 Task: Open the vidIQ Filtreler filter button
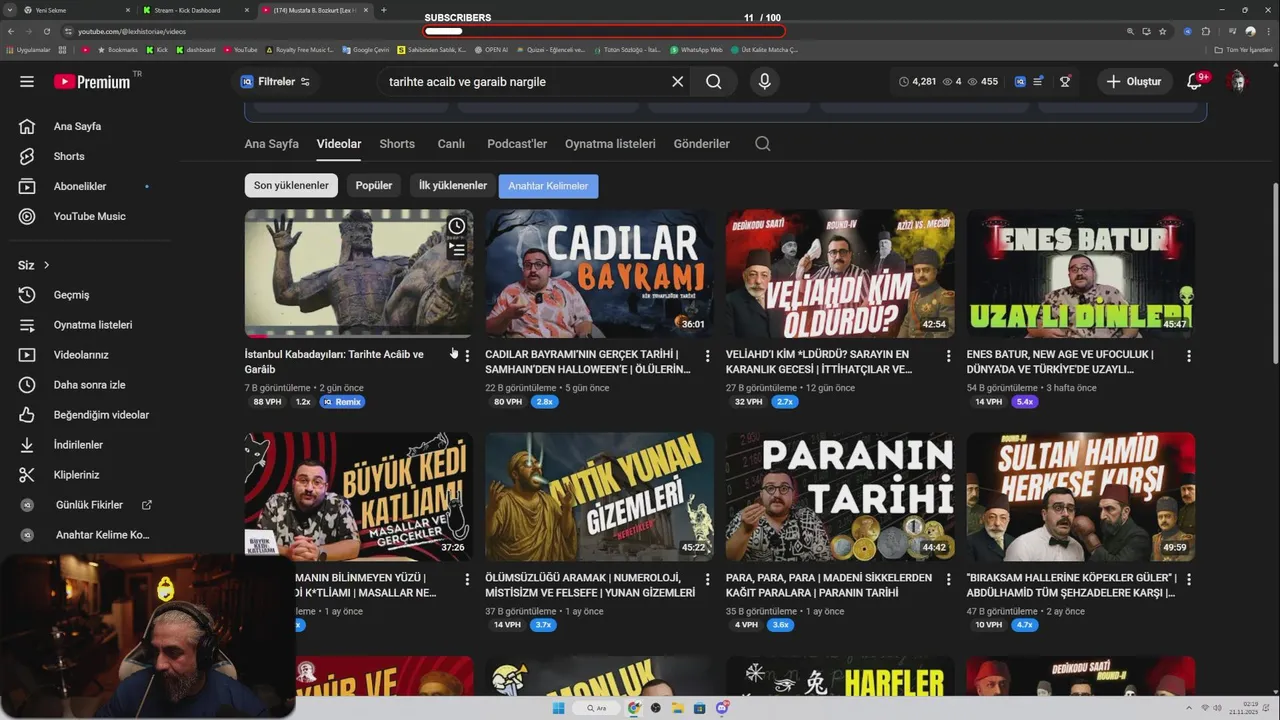(x=276, y=82)
